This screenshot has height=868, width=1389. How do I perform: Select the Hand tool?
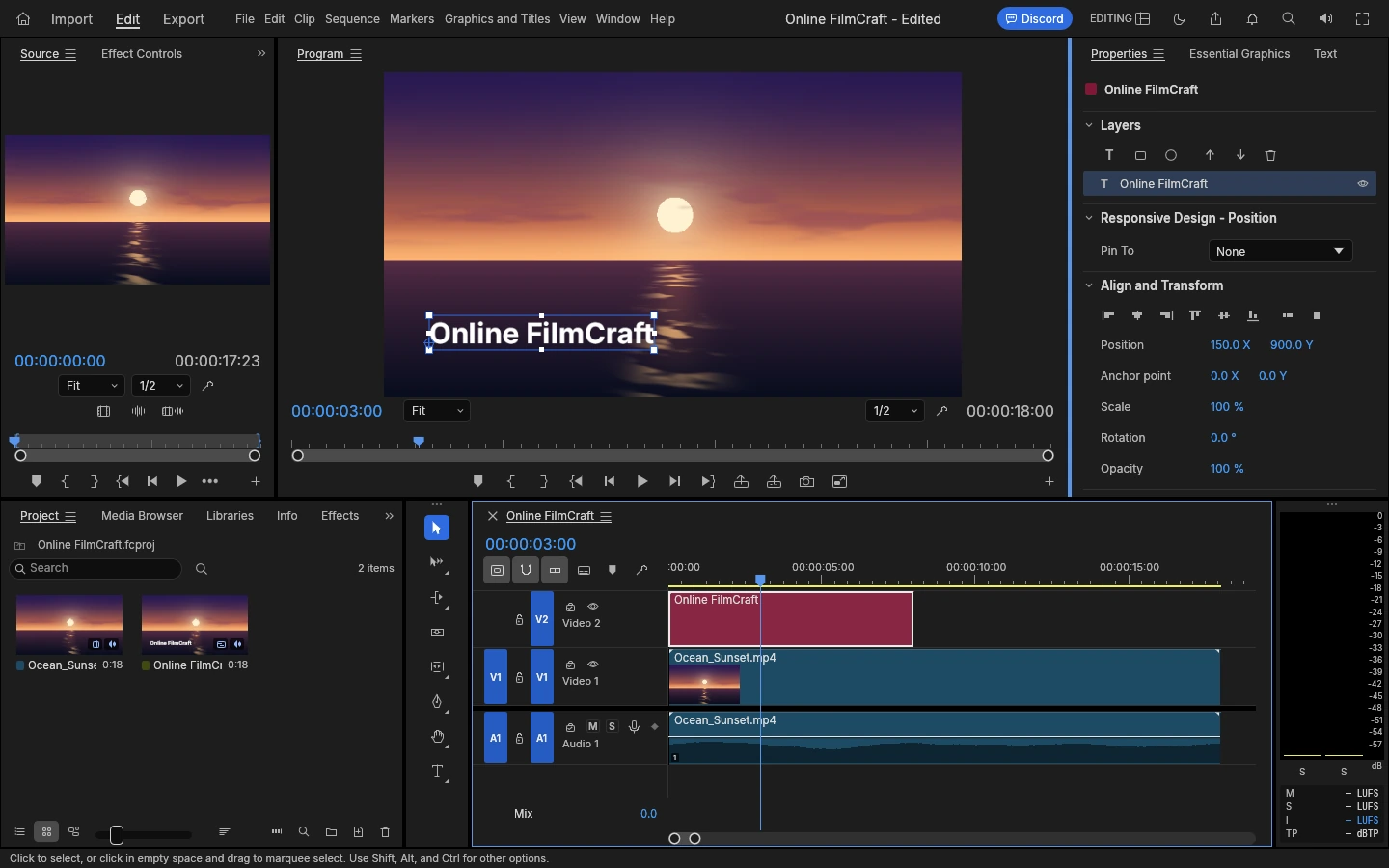pyautogui.click(x=438, y=737)
